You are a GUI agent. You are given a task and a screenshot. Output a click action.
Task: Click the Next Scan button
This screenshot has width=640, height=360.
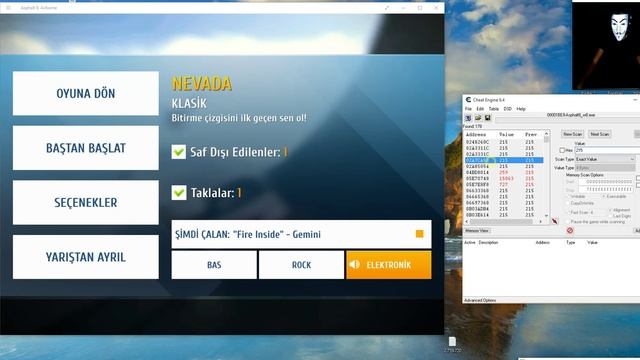(600, 134)
